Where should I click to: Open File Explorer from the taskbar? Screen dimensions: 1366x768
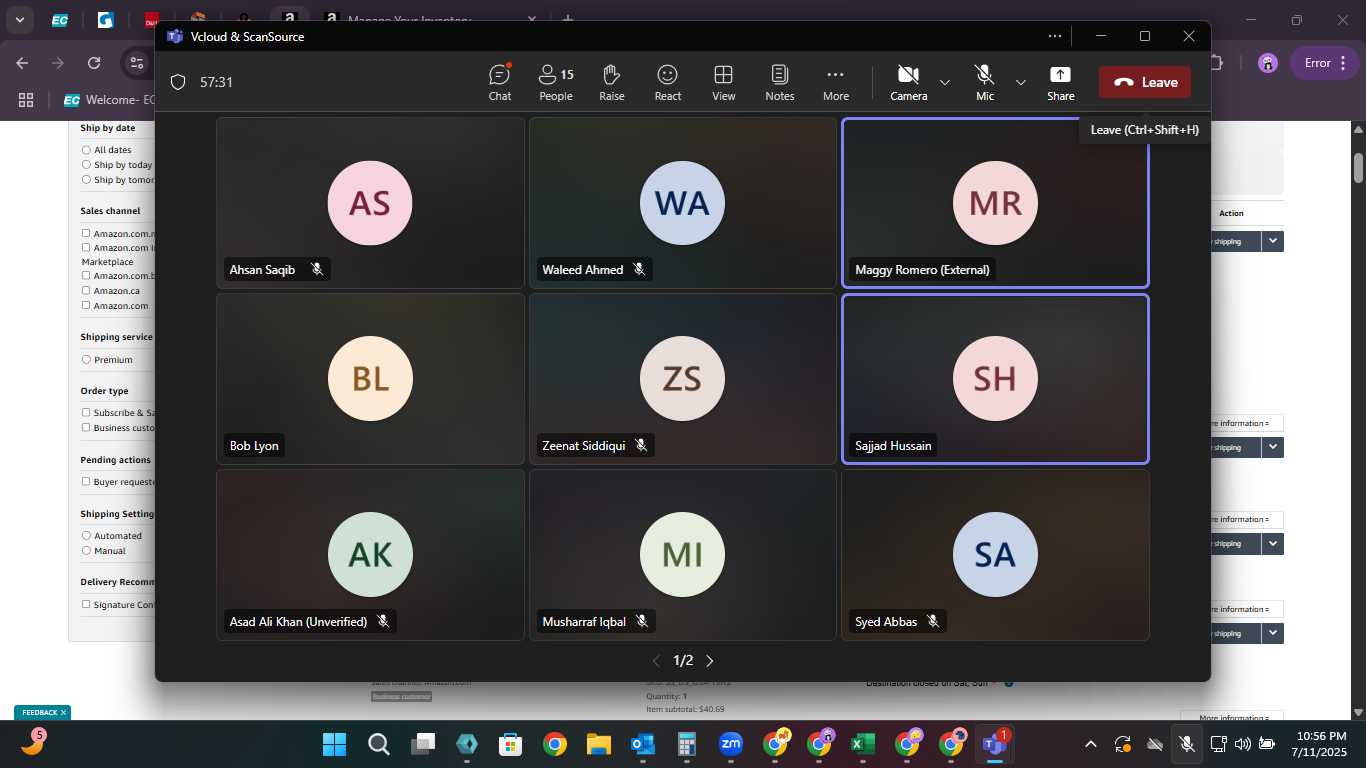coord(598,744)
